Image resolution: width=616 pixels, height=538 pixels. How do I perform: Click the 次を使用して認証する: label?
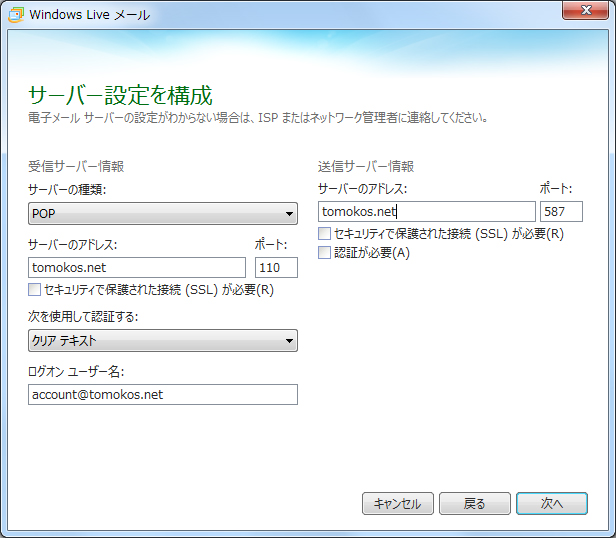[83, 316]
